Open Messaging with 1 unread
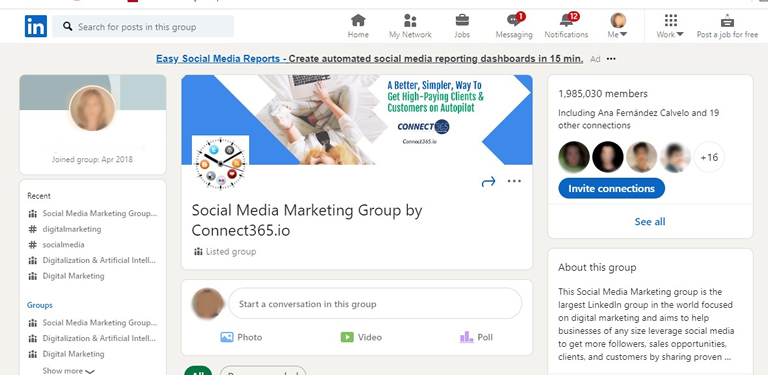The width and height of the screenshot is (768, 375). click(x=514, y=26)
